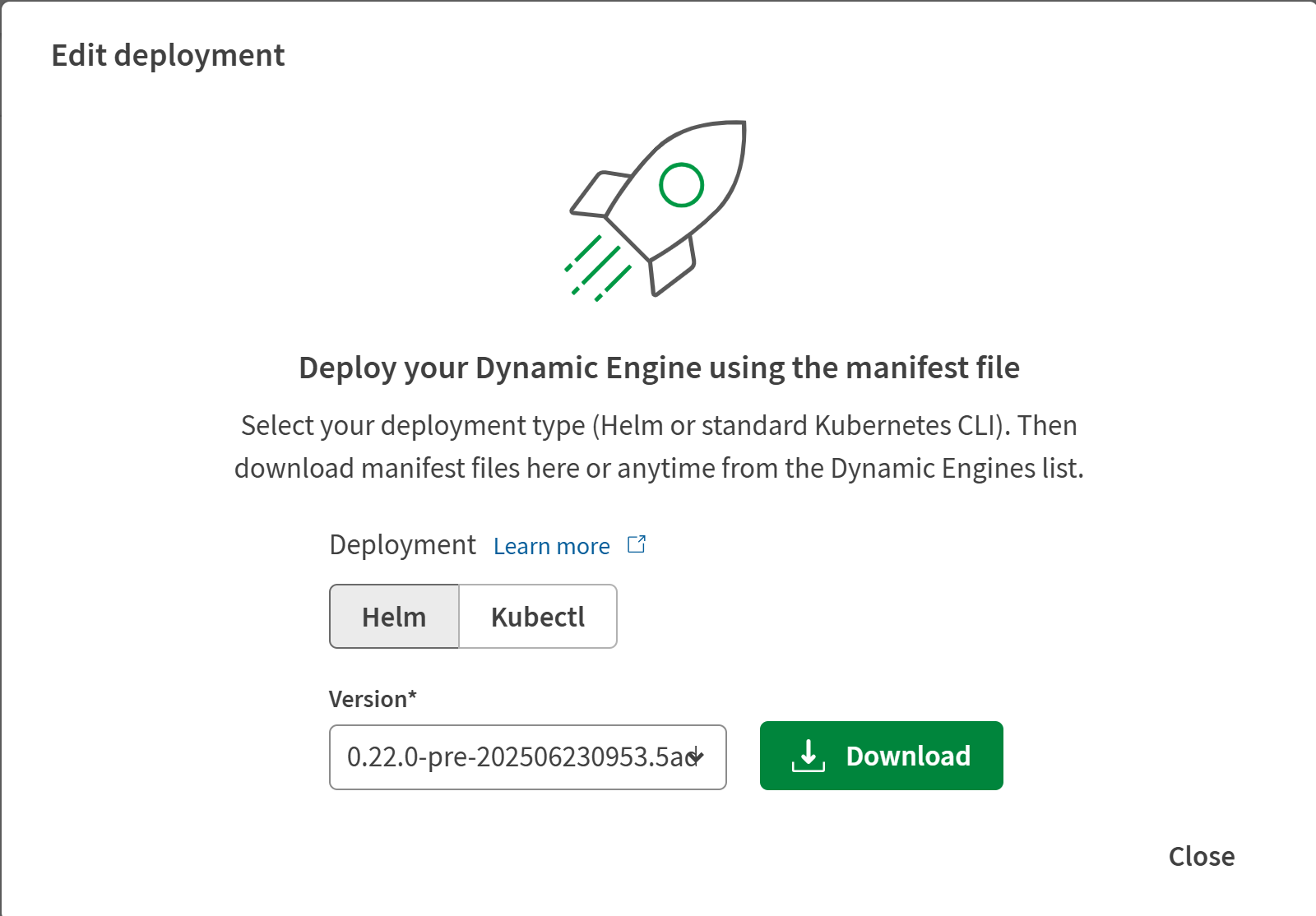Expand the Version dropdown chevron
1316x916 pixels.
tap(697, 756)
